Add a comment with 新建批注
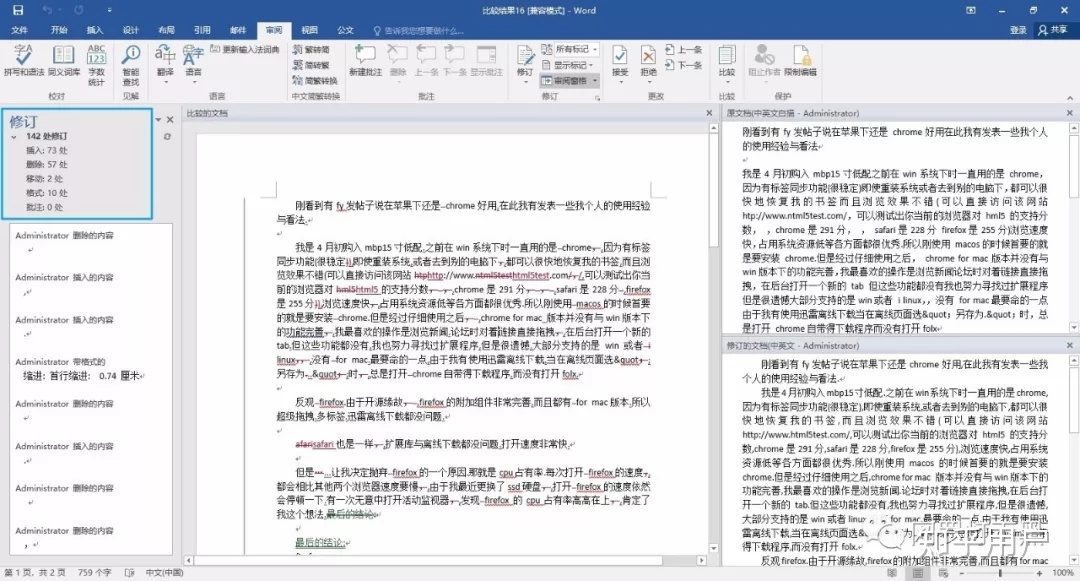Image resolution: width=1080 pixels, height=581 pixels. coord(365,61)
